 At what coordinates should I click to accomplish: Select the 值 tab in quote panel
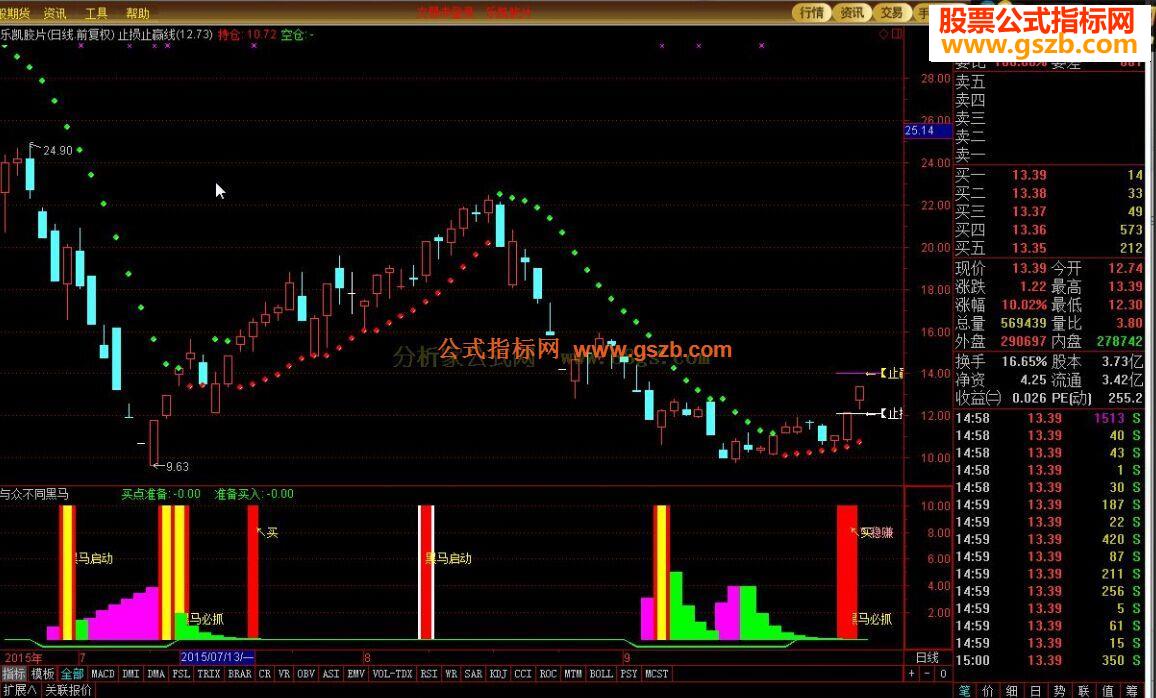(x=1107, y=691)
